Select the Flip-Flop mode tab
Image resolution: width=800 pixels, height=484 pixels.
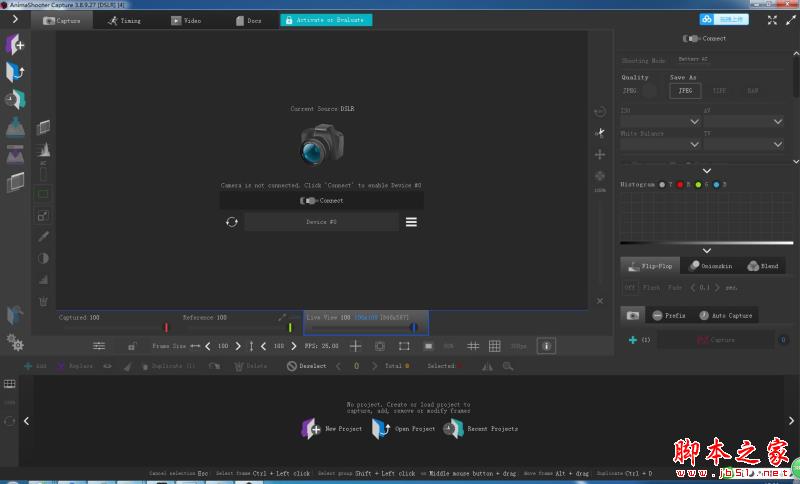coord(650,266)
